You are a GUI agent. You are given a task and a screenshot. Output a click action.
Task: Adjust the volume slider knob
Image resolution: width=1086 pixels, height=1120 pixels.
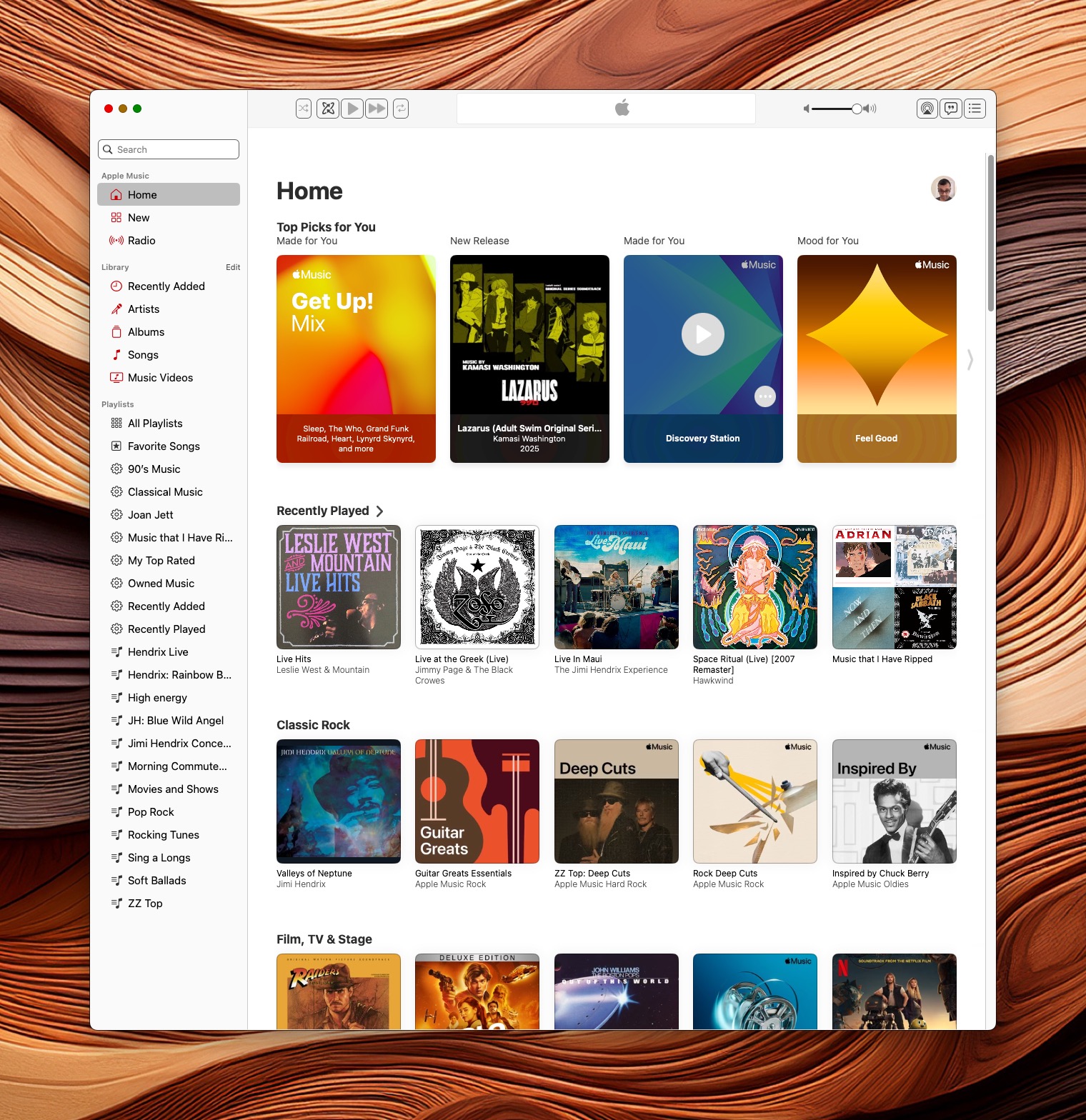(x=856, y=109)
